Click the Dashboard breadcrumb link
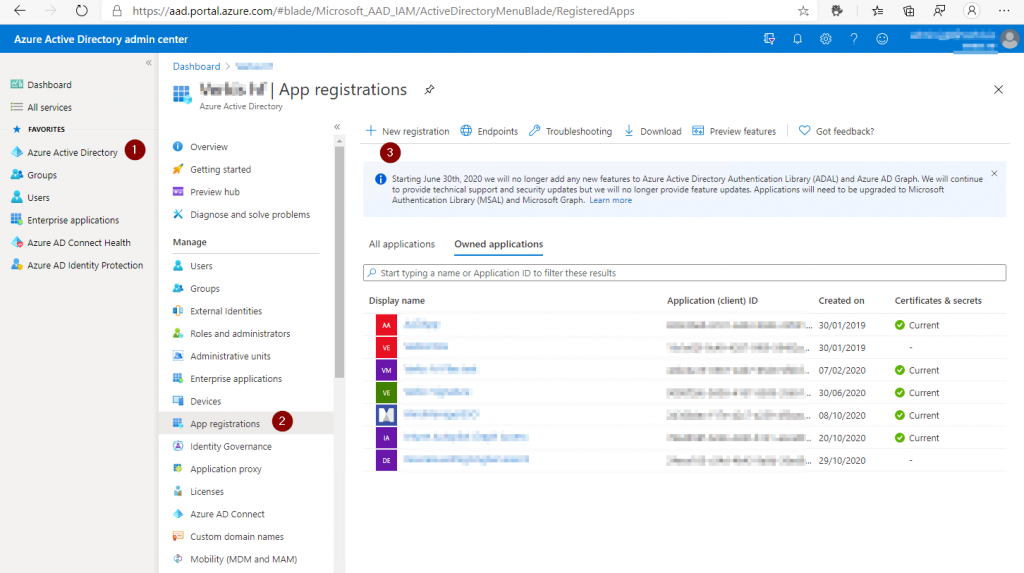 pos(196,66)
